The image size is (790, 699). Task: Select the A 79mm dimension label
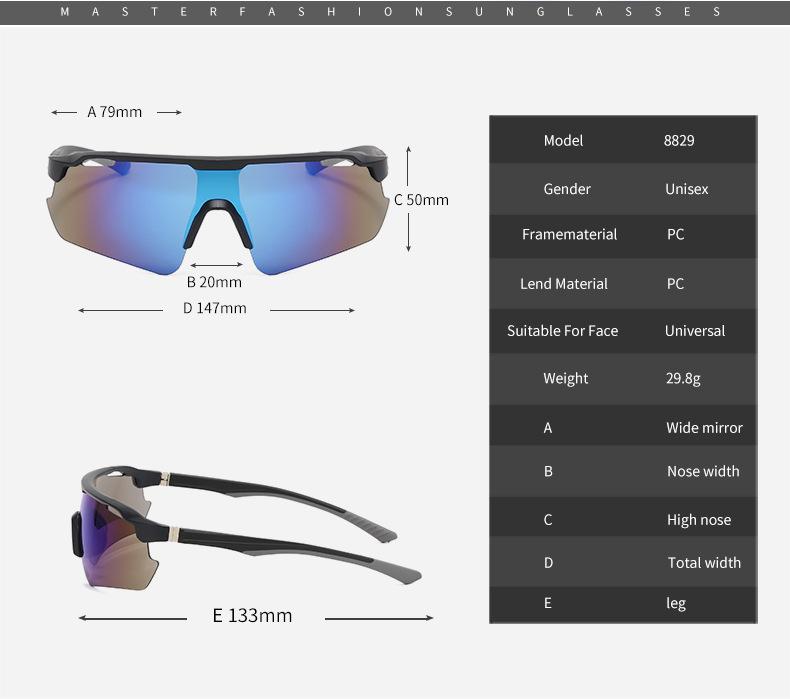point(115,112)
